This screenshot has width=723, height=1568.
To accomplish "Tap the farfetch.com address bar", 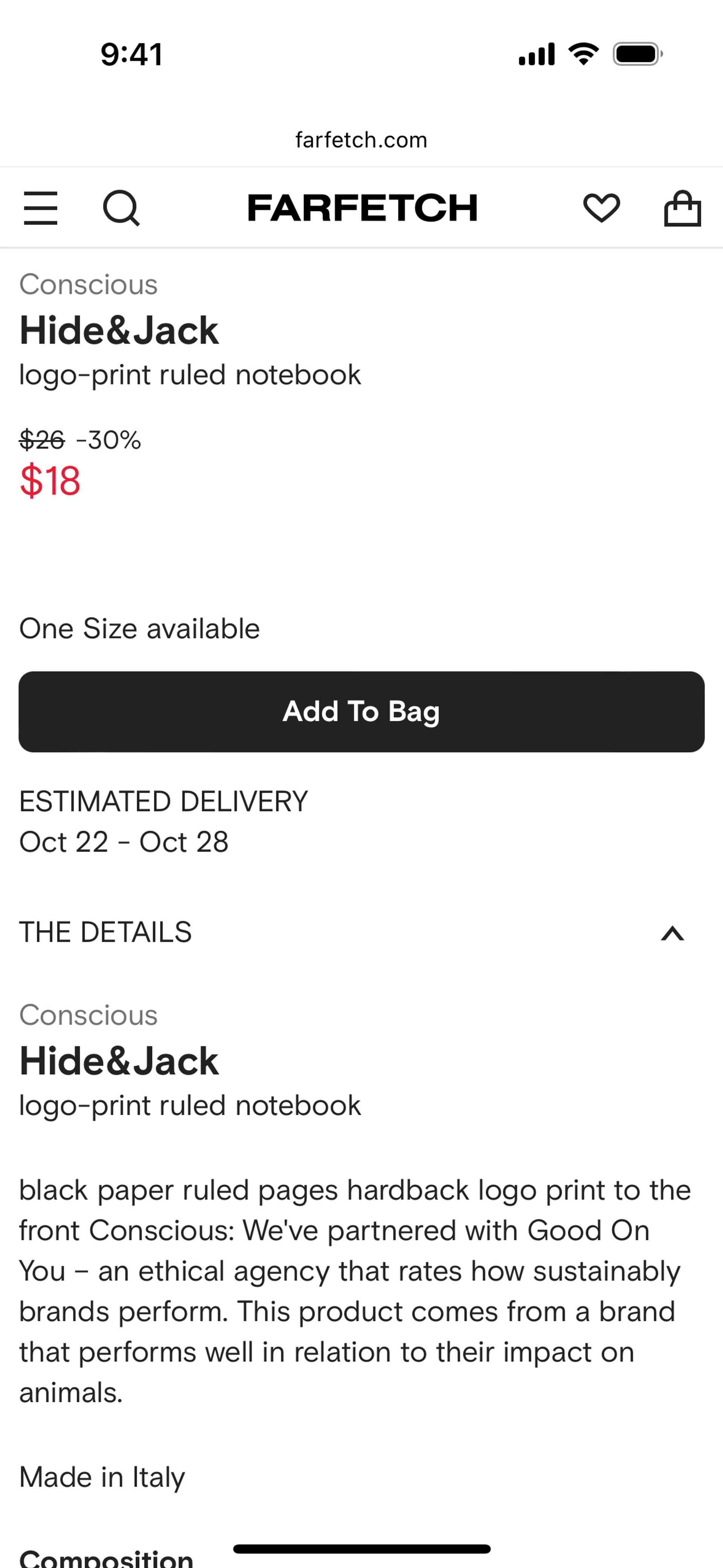I will (361, 140).
